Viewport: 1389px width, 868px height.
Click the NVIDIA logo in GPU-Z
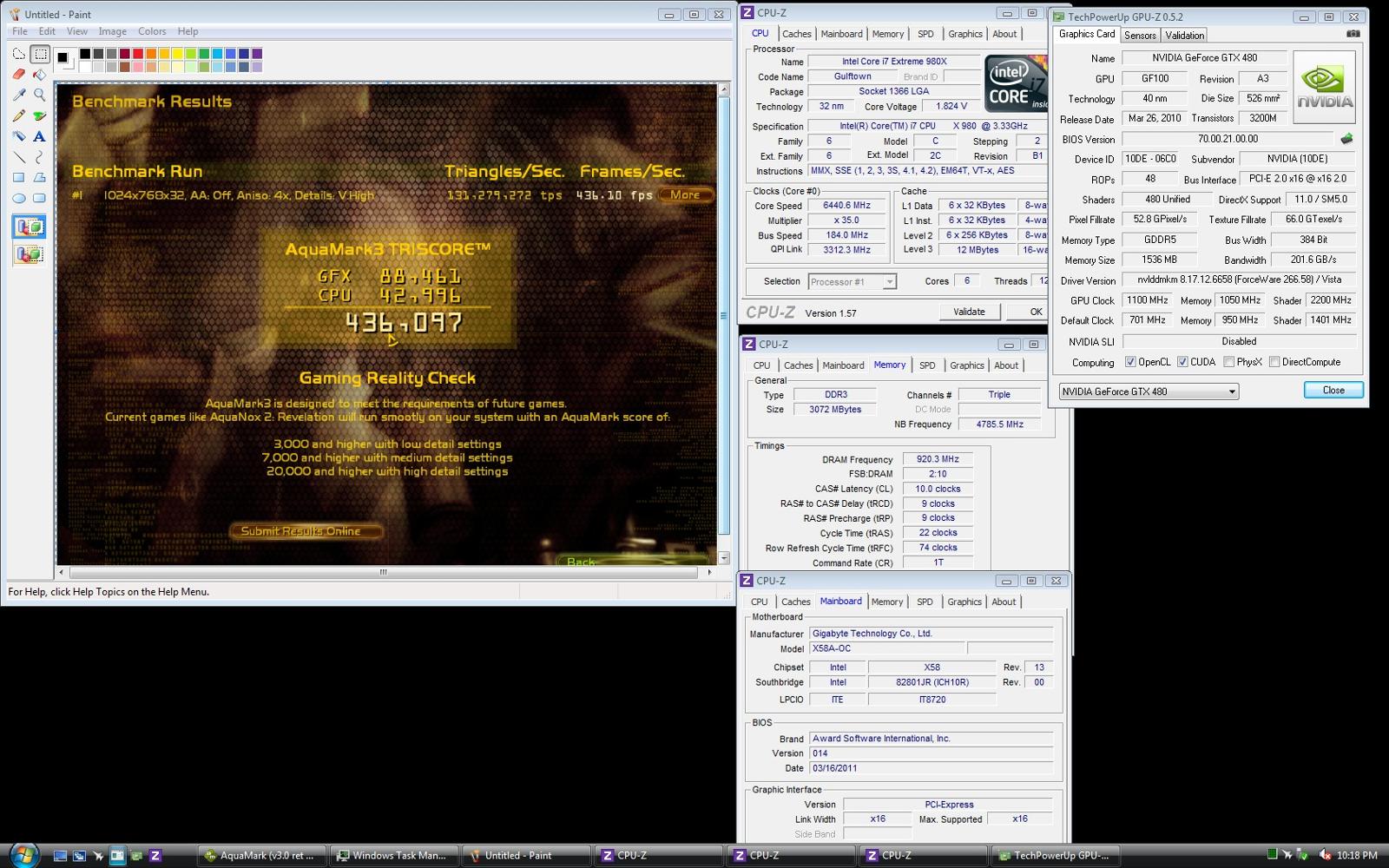pyautogui.click(x=1325, y=88)
